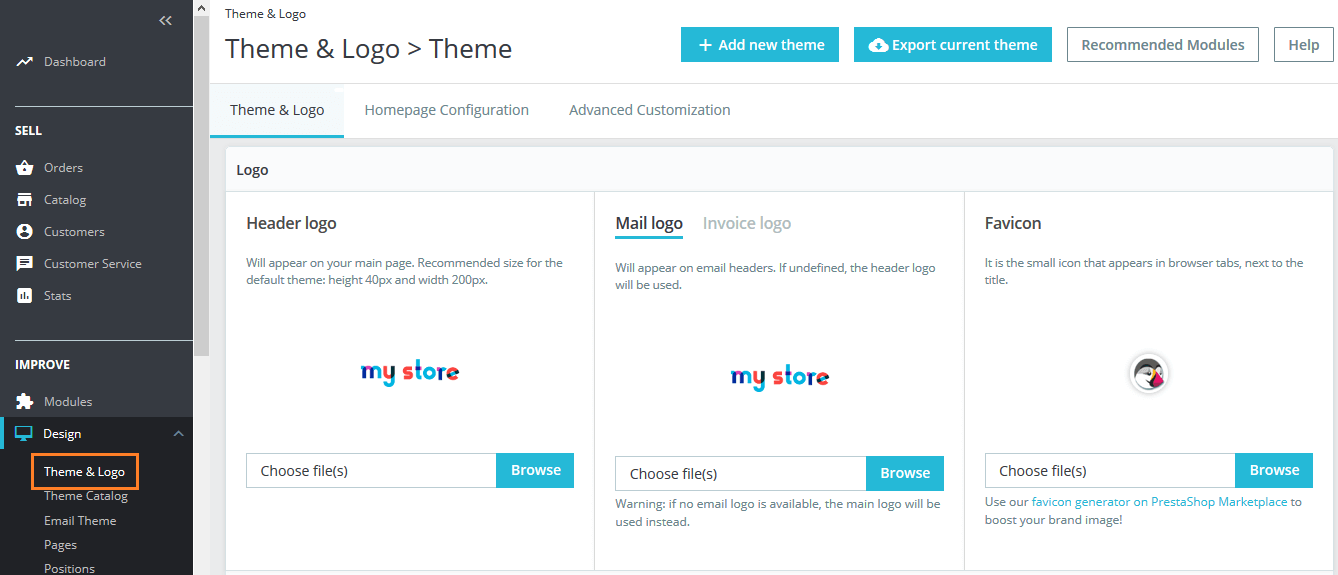Switch to the Advanced Customization tab
The image size is (1338, 575).
(x=650, y=110)
